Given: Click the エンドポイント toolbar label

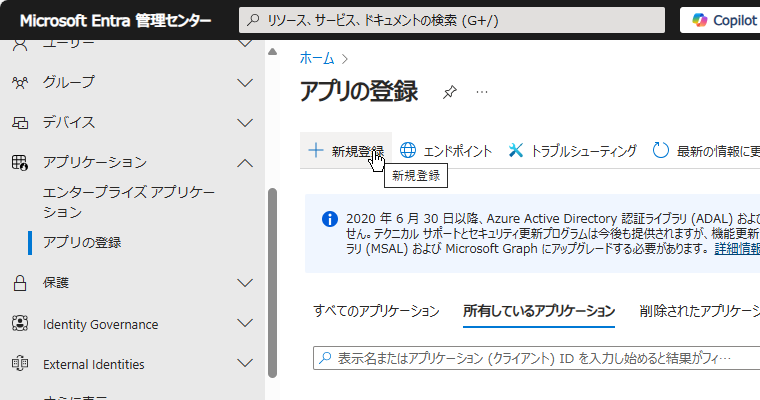Looking at the screenshot, I should tap(458, 151).
